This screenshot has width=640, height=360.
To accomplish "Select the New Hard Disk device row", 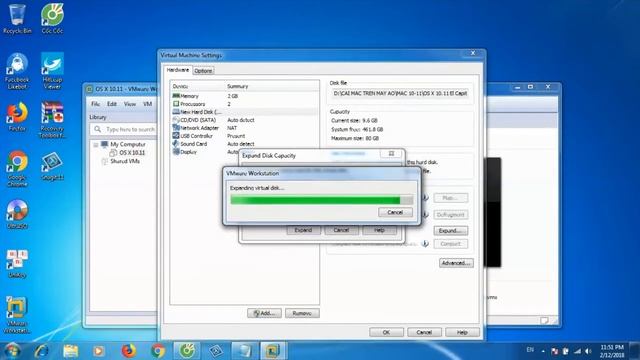I will tap(244, 112).
